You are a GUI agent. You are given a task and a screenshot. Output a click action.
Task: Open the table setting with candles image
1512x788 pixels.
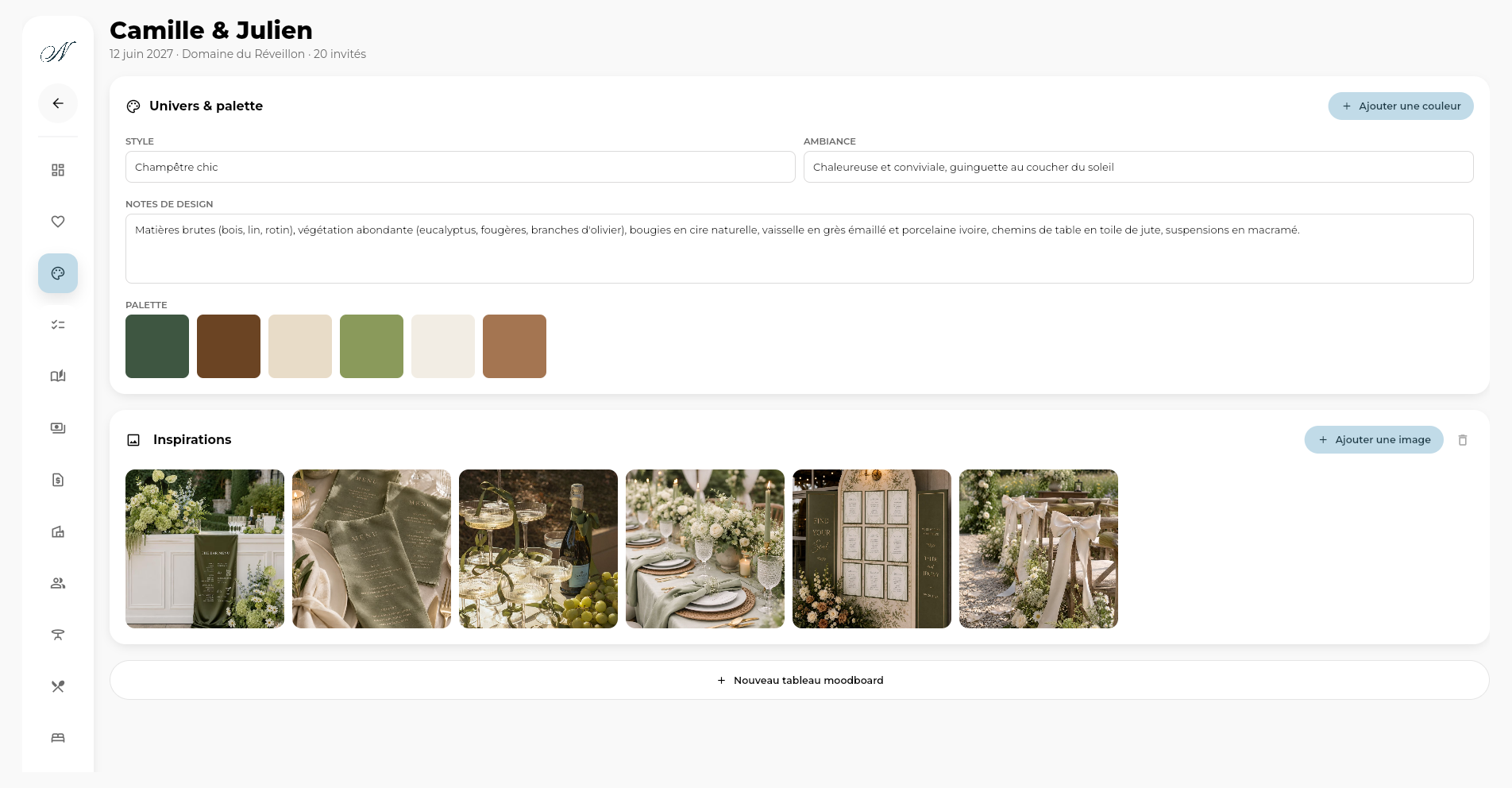[x=705, y=549]
